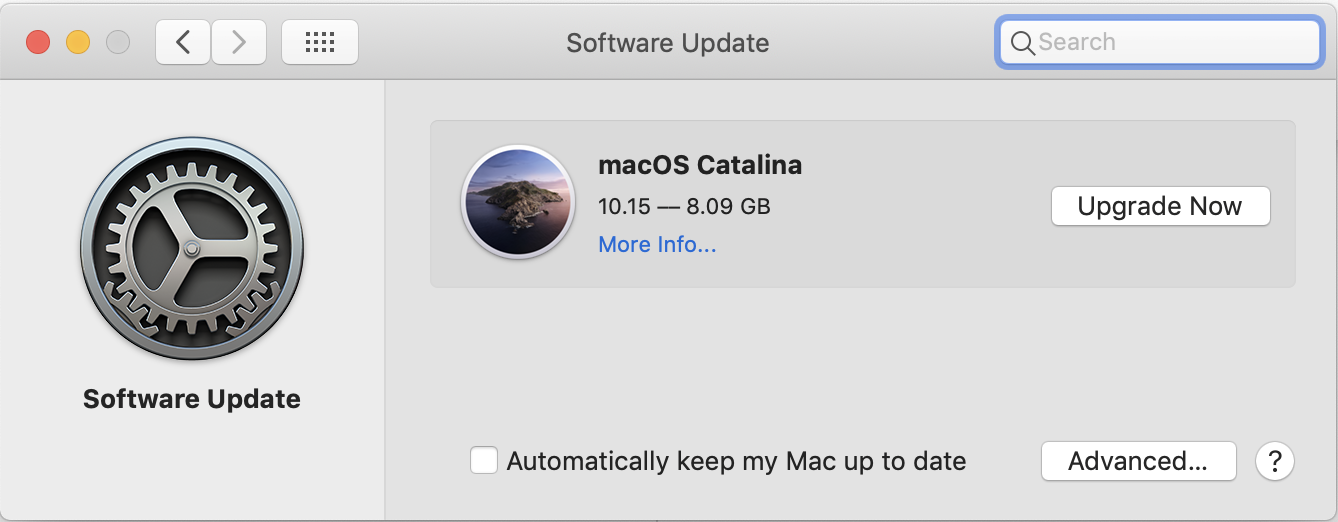Enable automatically keep my Mac up to date
Image resolution: width=1338 pixels, height=522 pixels.
(484, 460)
